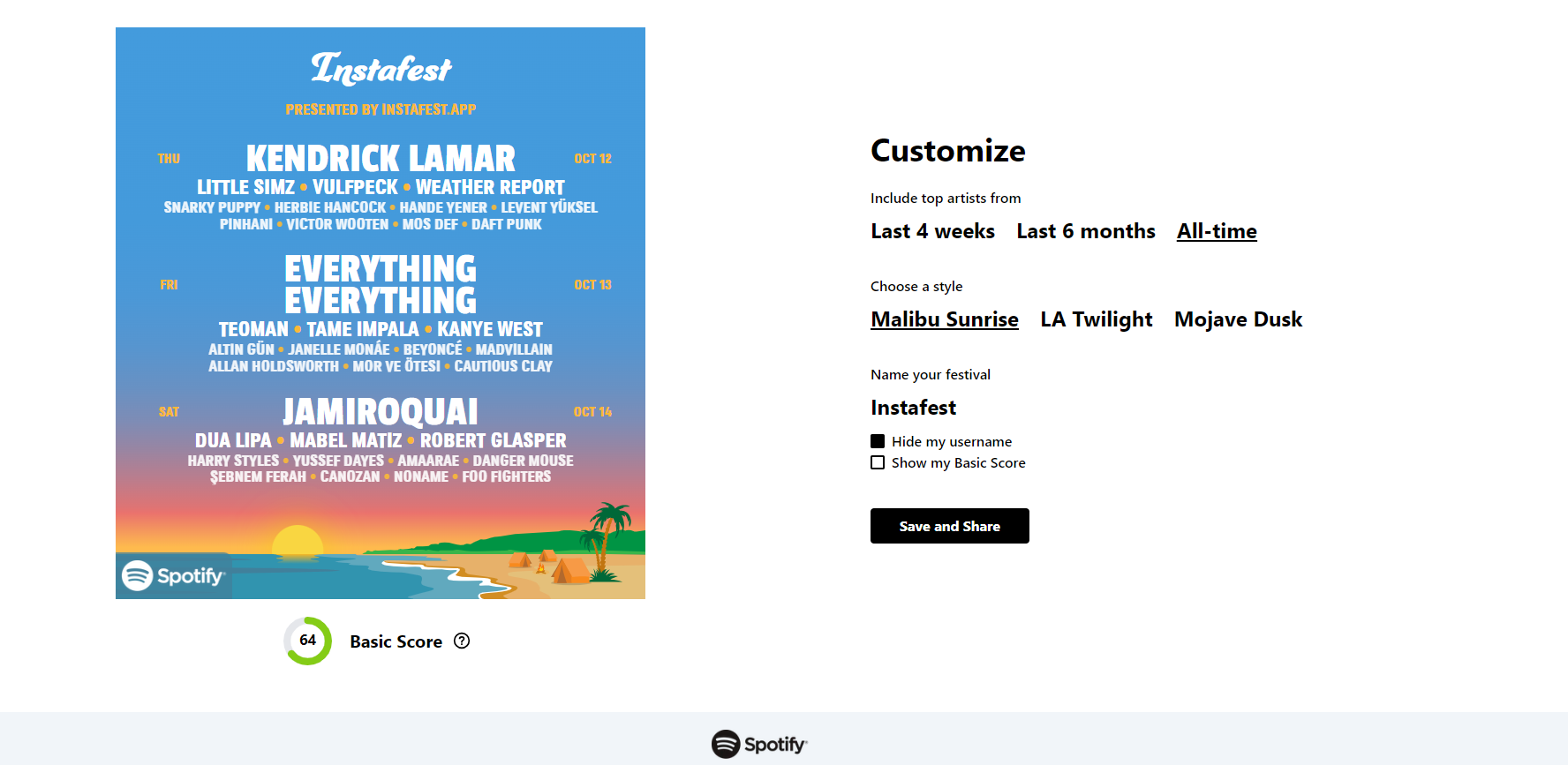Click the sun illustration on the poster
The height and width of the screenshot is (765, 1568).
(x=298, y=540)
